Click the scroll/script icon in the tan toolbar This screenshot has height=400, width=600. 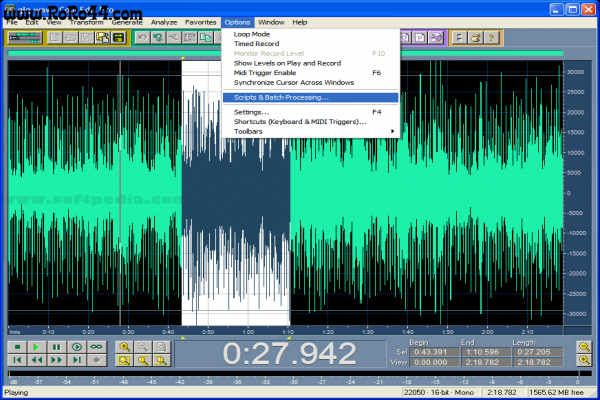coord(476,38)
